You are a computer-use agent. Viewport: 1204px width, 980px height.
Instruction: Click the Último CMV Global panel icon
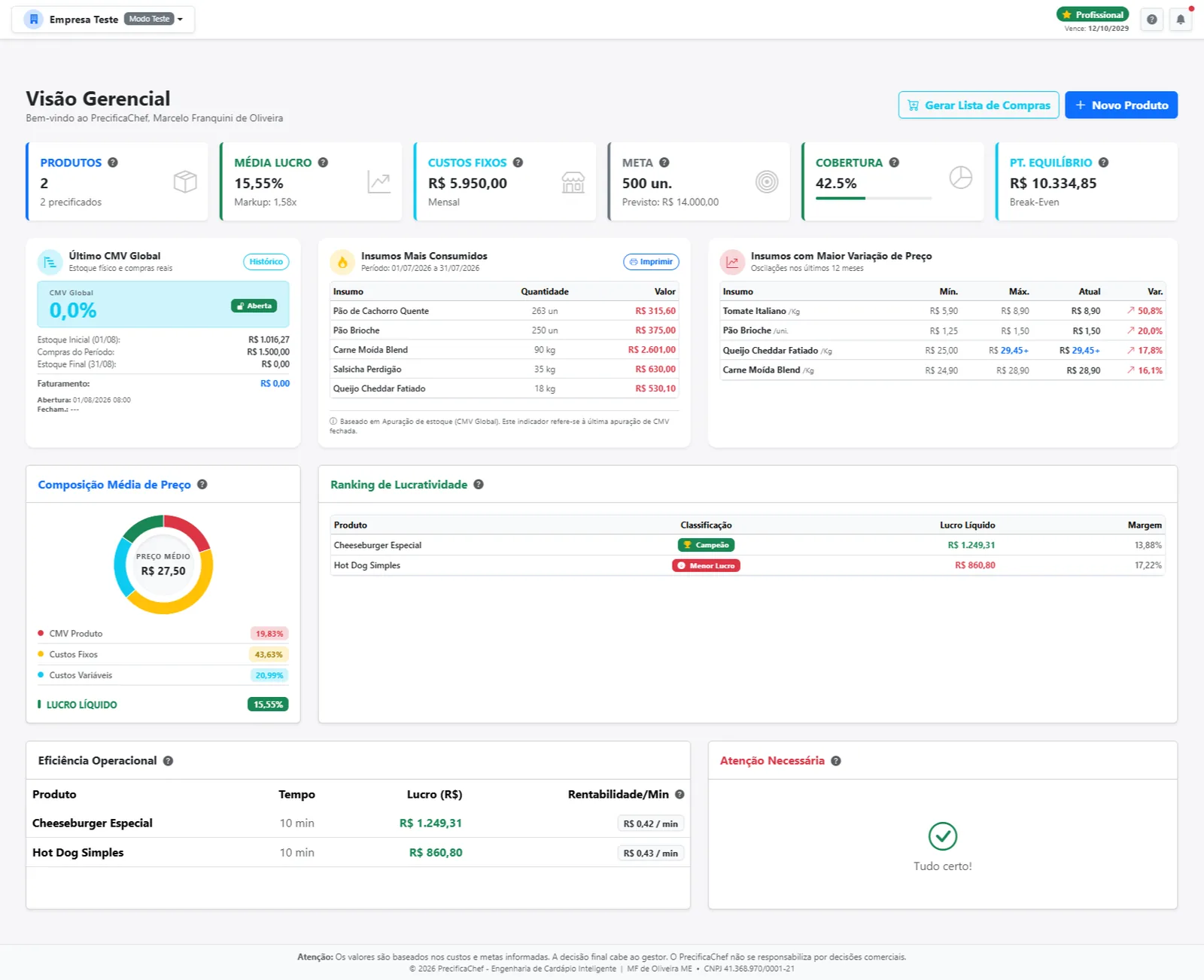tap(50, 262)
